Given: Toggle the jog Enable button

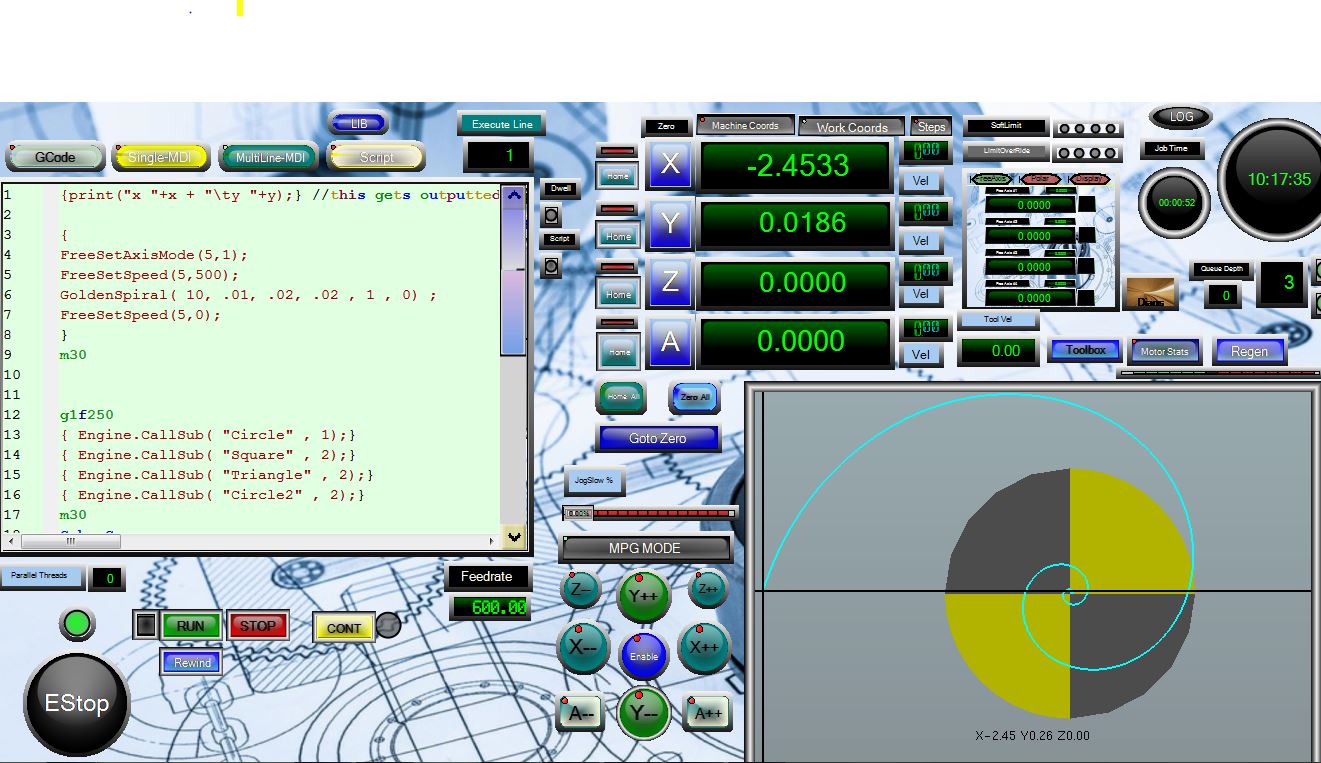Looking at the screenshot, I should tap(644, 656).
